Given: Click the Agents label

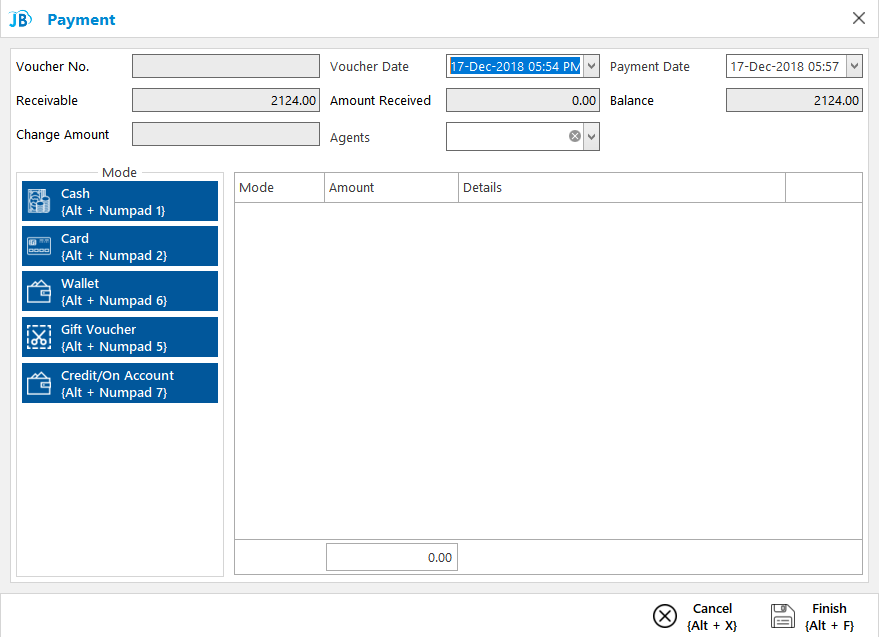Looking at the screenshot, I should click(x=350, y=138).
